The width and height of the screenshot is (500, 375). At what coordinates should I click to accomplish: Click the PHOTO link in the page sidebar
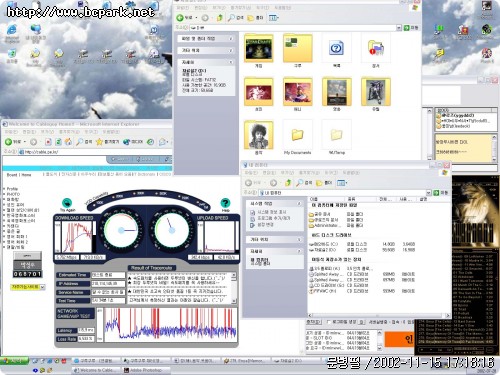point(13,194)
